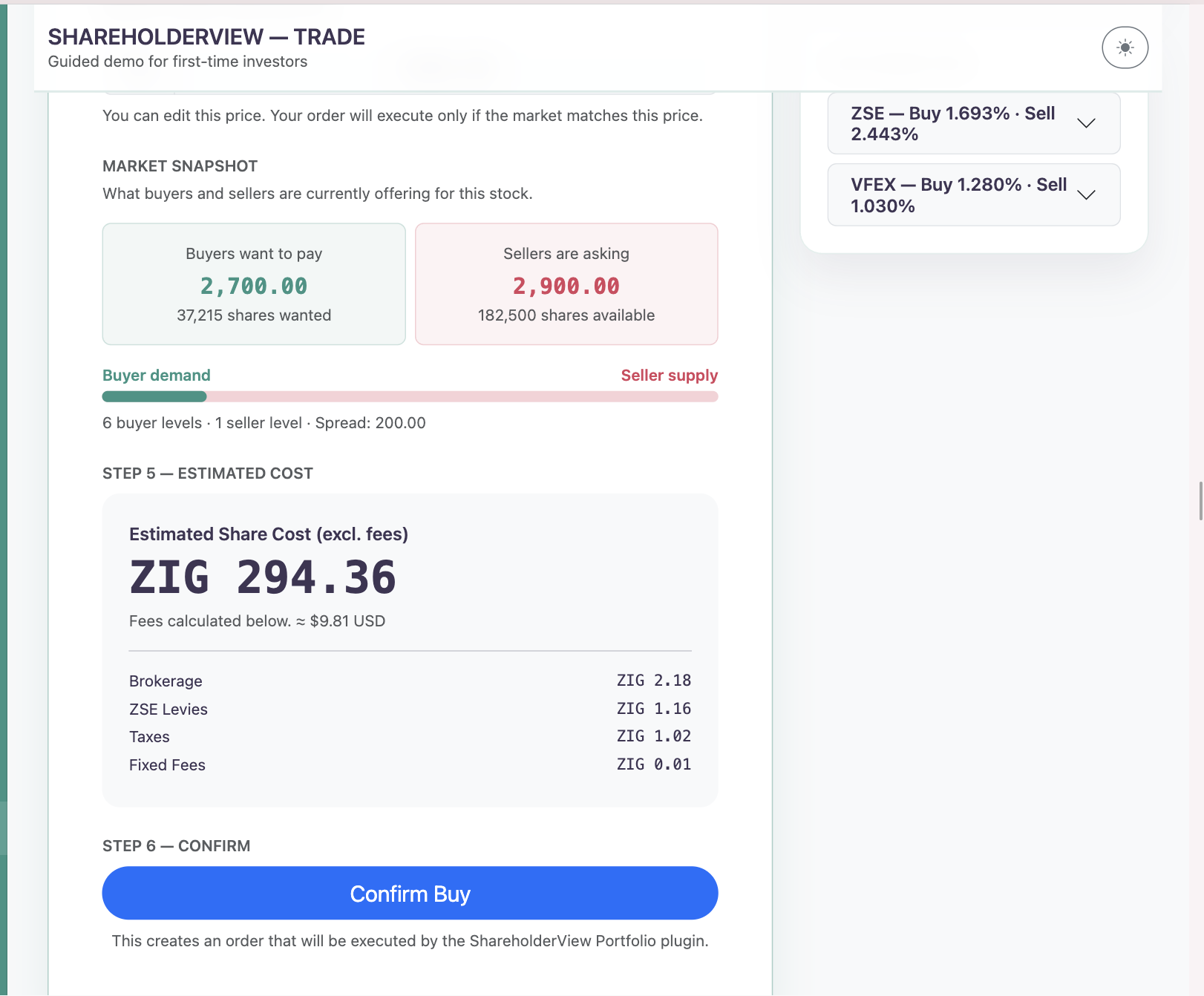The height and width of the screenshot is (996, 1204).
Task: Click the Step 6 Confirm heading
Action: (176, 845)
